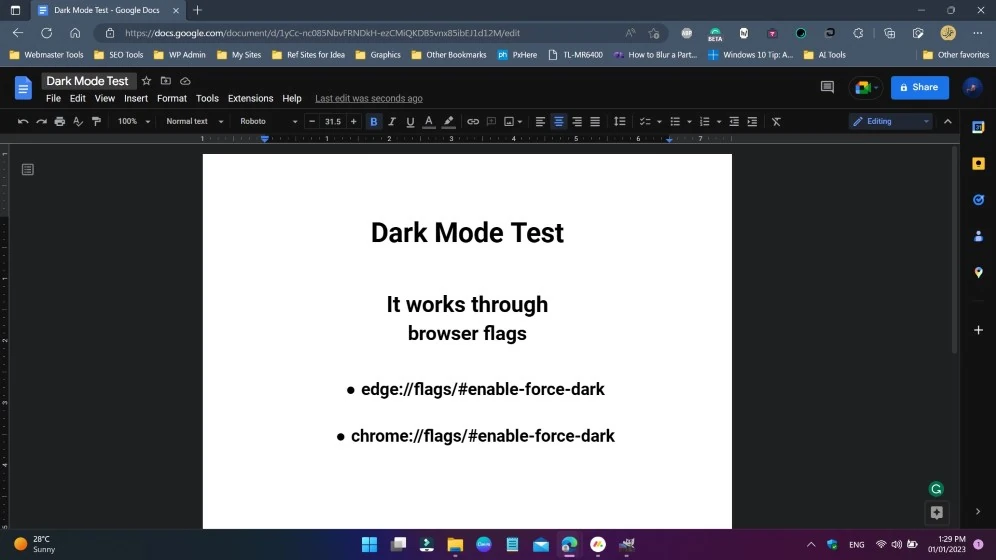Open the 'Last edit was seconds ago' link
Viewport: 996px width, 560px height.
pyautogui.click(x=368, y=99)
